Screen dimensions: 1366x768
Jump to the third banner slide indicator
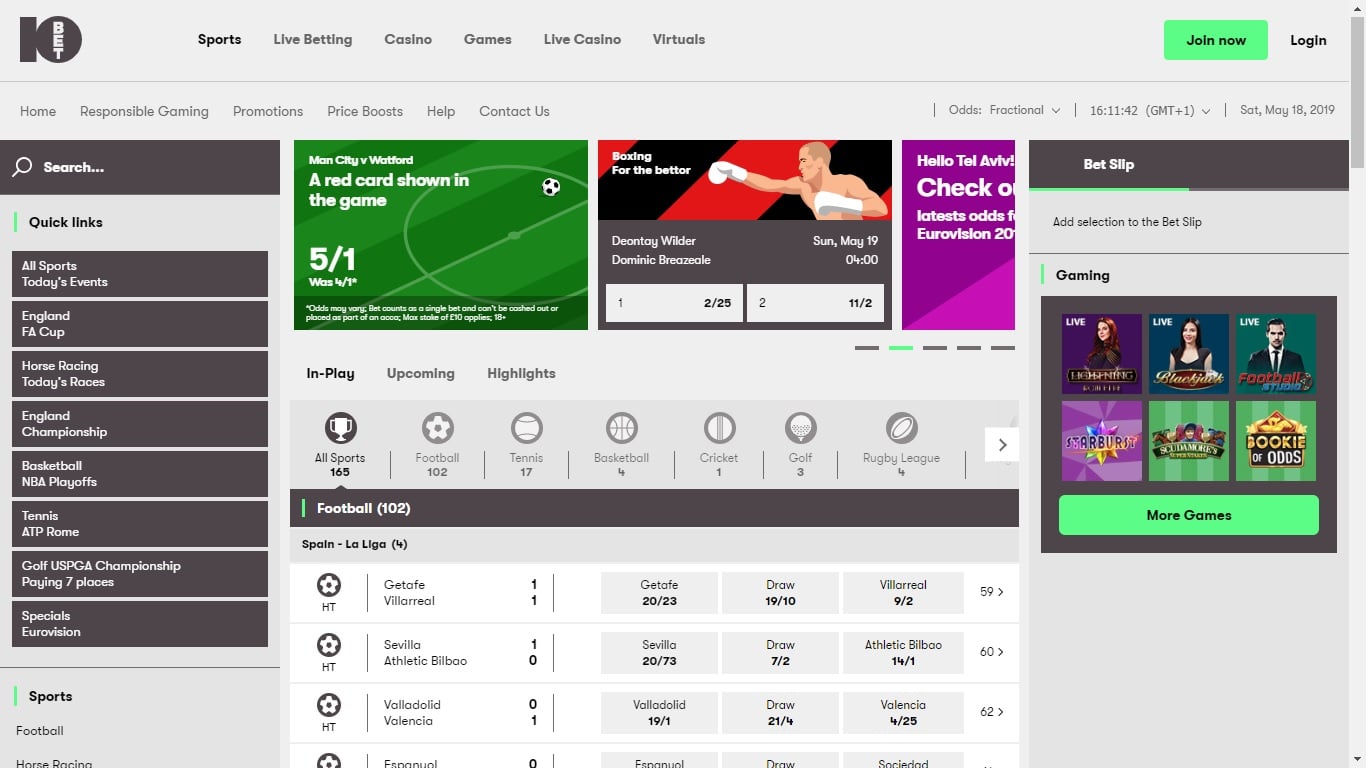pyautogui.click(x=935, y=348)
